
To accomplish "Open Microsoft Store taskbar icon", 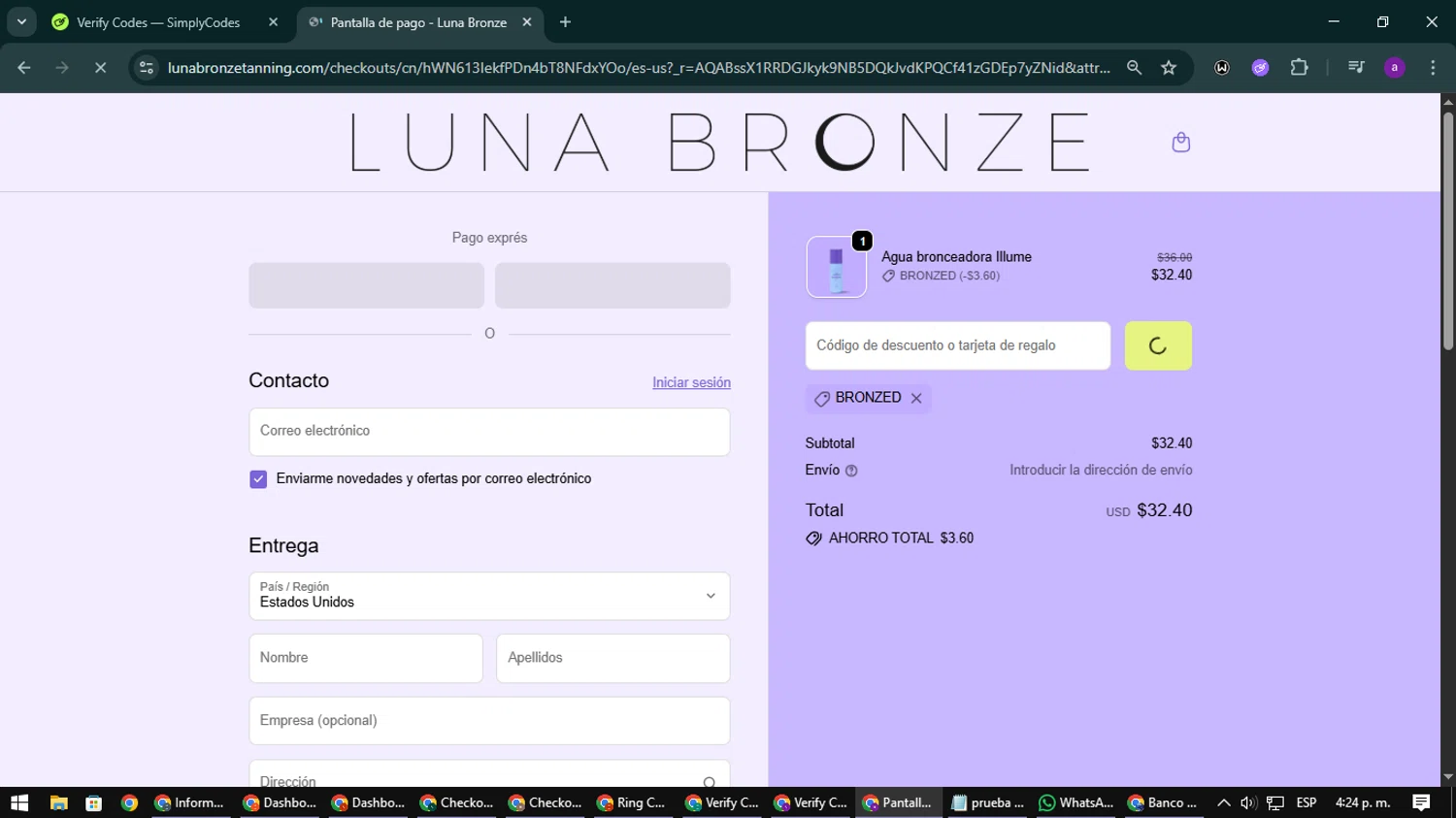I will pyautogui.click(x=94, y=802).
